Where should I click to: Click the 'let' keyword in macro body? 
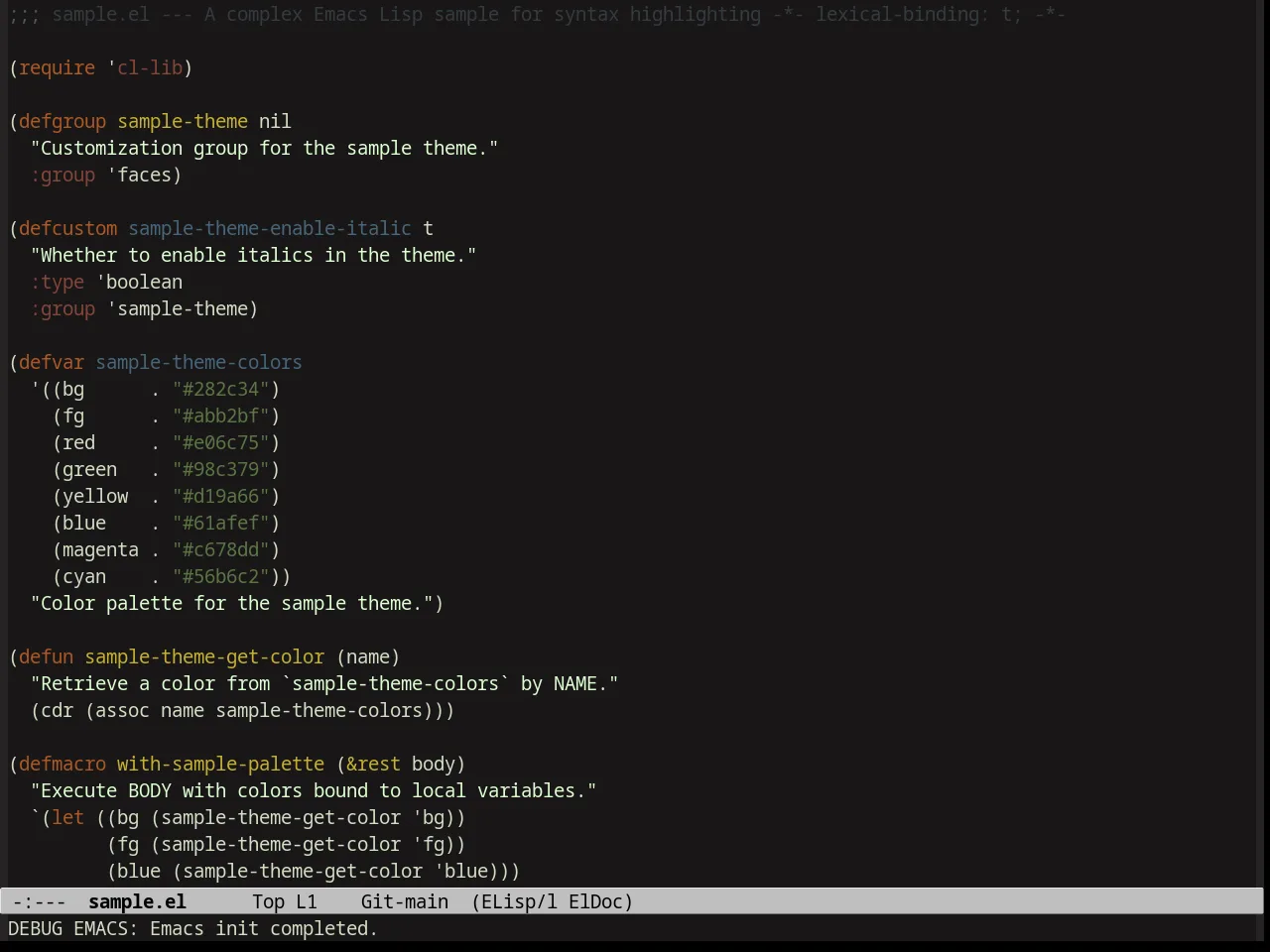(x=67, y=817)
